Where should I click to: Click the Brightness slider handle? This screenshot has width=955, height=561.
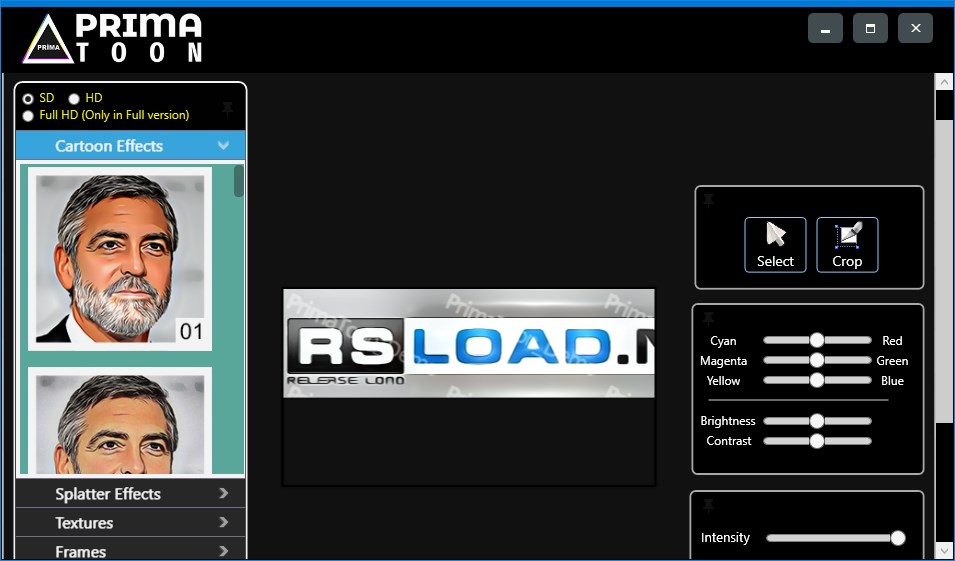tap(817, 421)
